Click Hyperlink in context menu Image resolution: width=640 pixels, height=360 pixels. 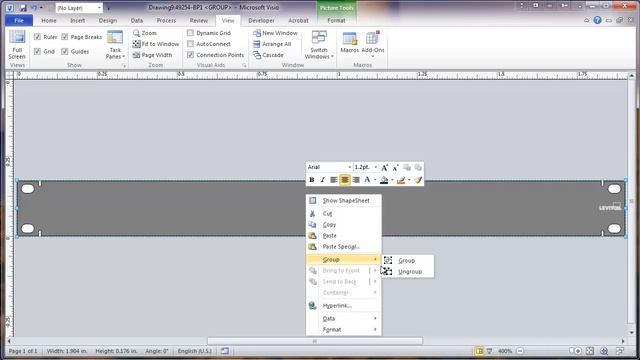pyautogui.click(x=344, y=305)
